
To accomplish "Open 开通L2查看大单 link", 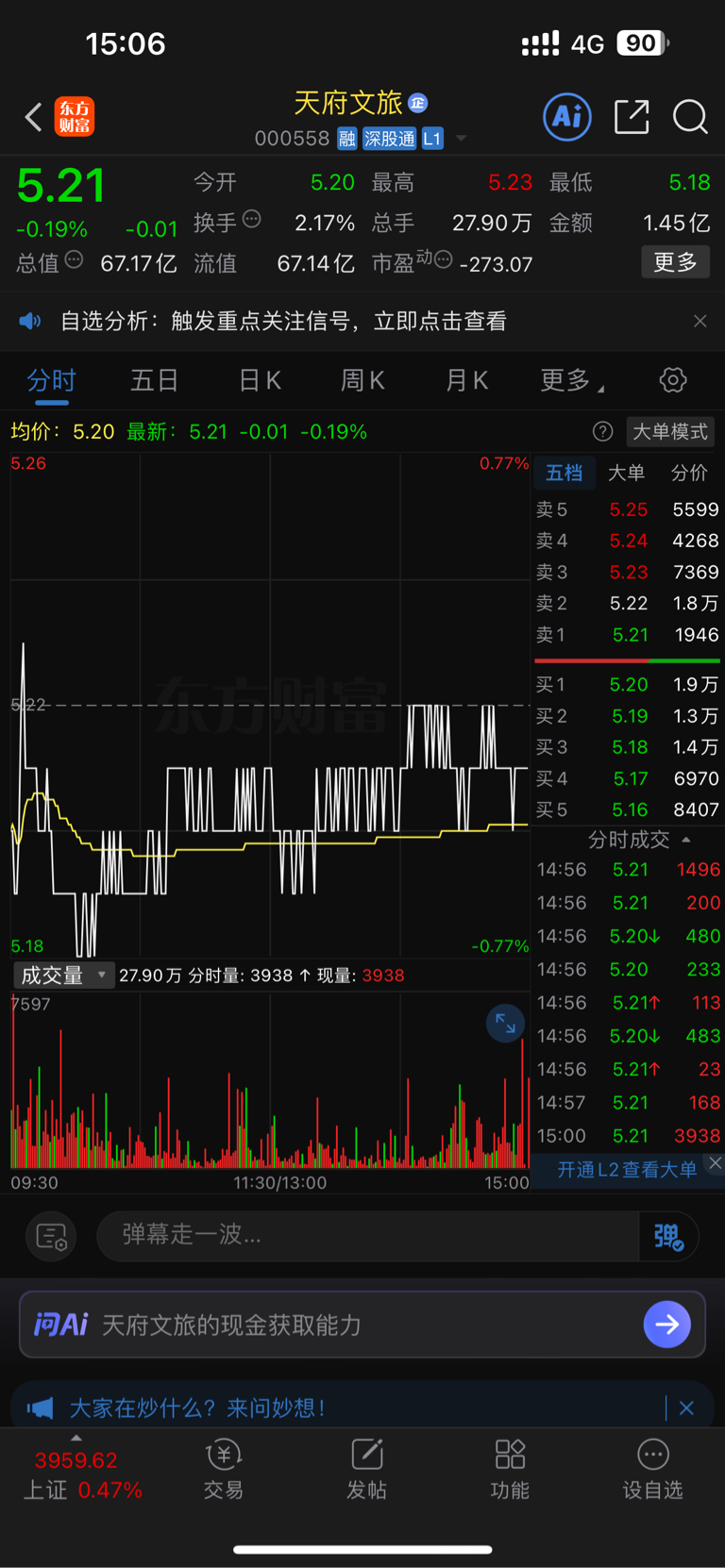I will [x=627, y=1170].
